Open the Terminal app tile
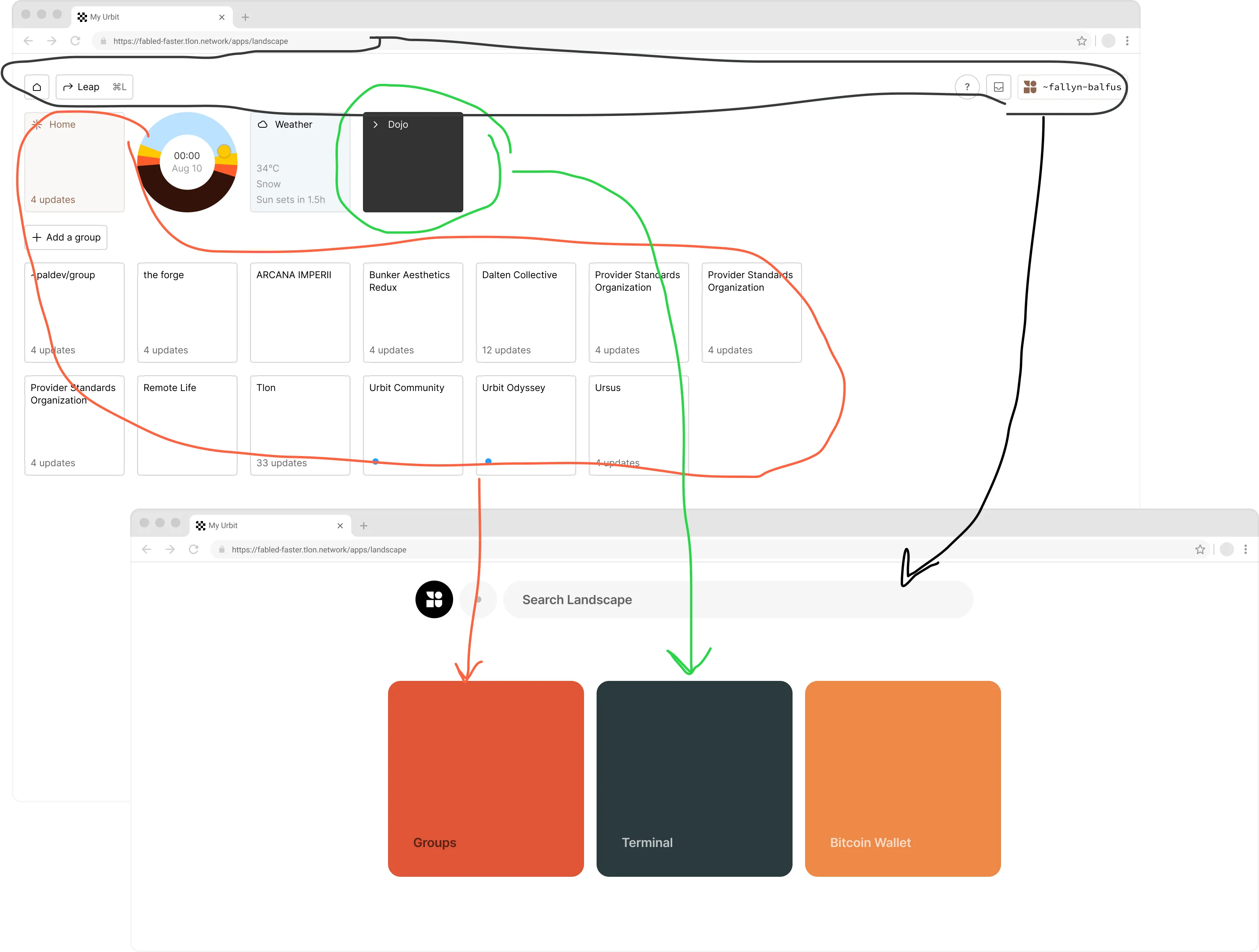Image resolution: width=1259 pixels, height=952 pixels. pyautogui.click(x=694, y=778)
